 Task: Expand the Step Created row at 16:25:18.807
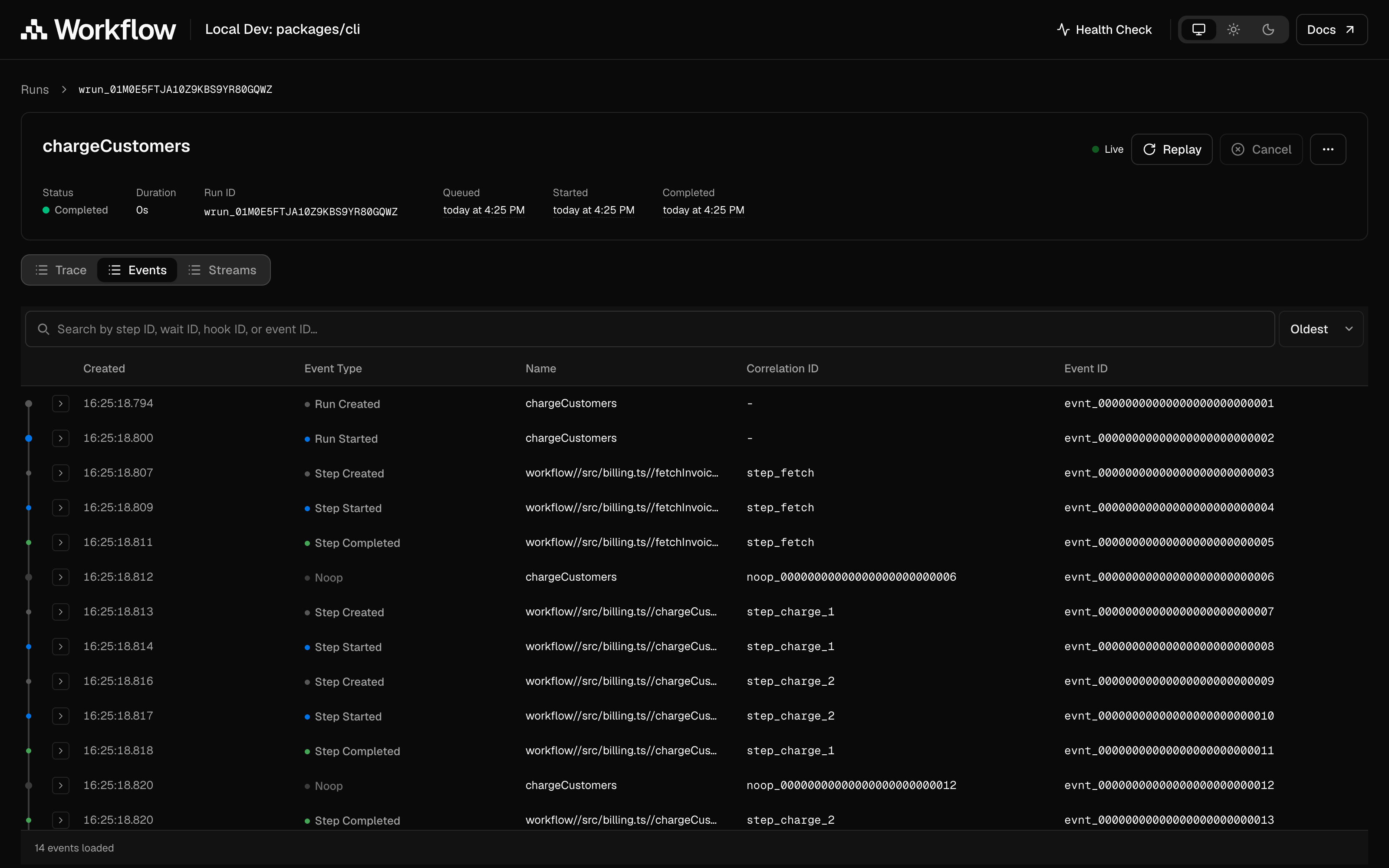[60, 473]
